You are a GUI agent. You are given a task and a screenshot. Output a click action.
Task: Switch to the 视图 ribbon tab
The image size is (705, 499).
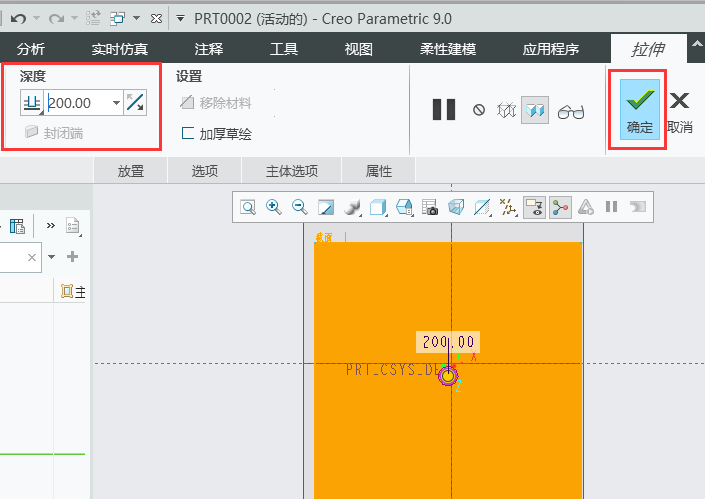point(358,49)
